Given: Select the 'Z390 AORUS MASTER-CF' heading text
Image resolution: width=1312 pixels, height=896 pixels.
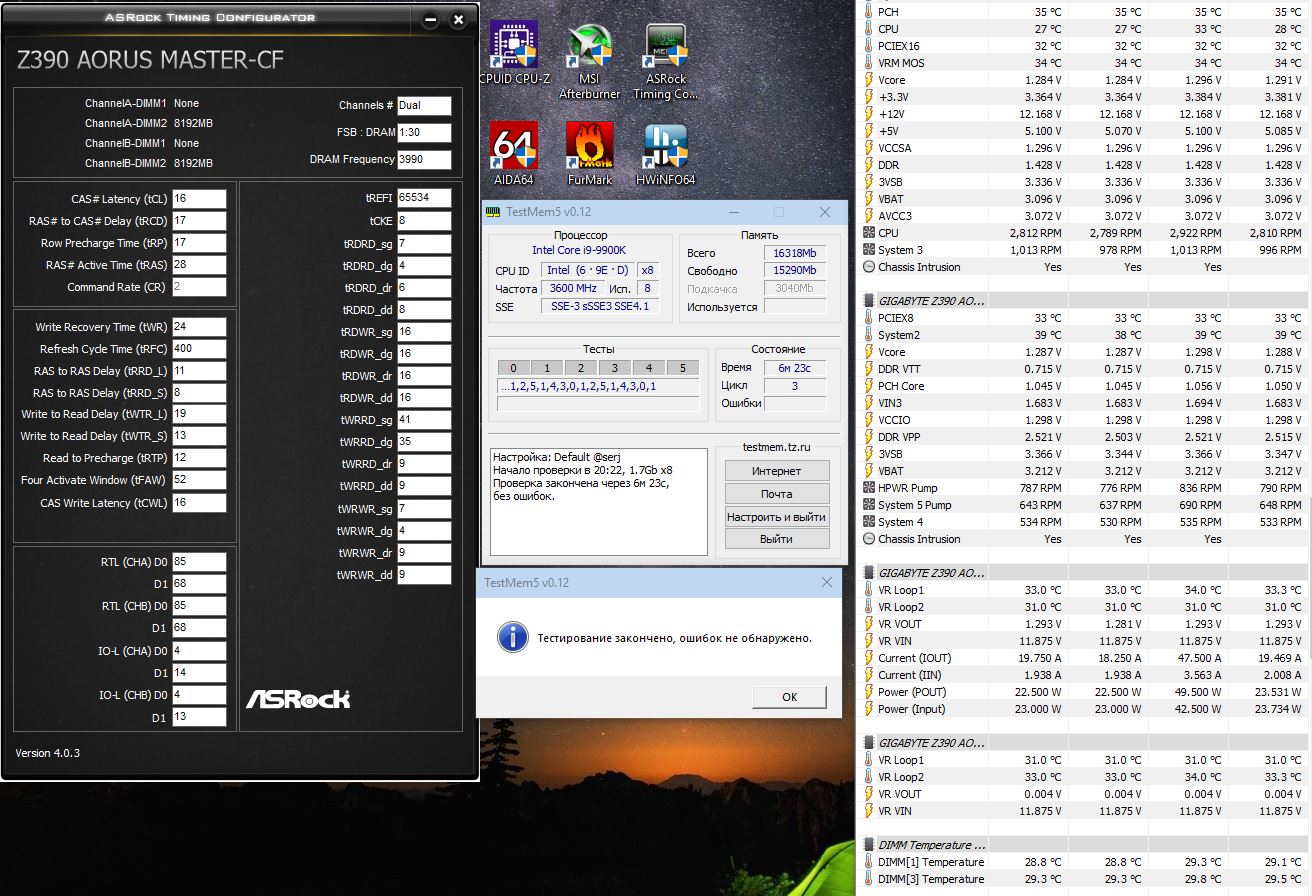Looking at the screenshot, I should [x=151, y=60].
